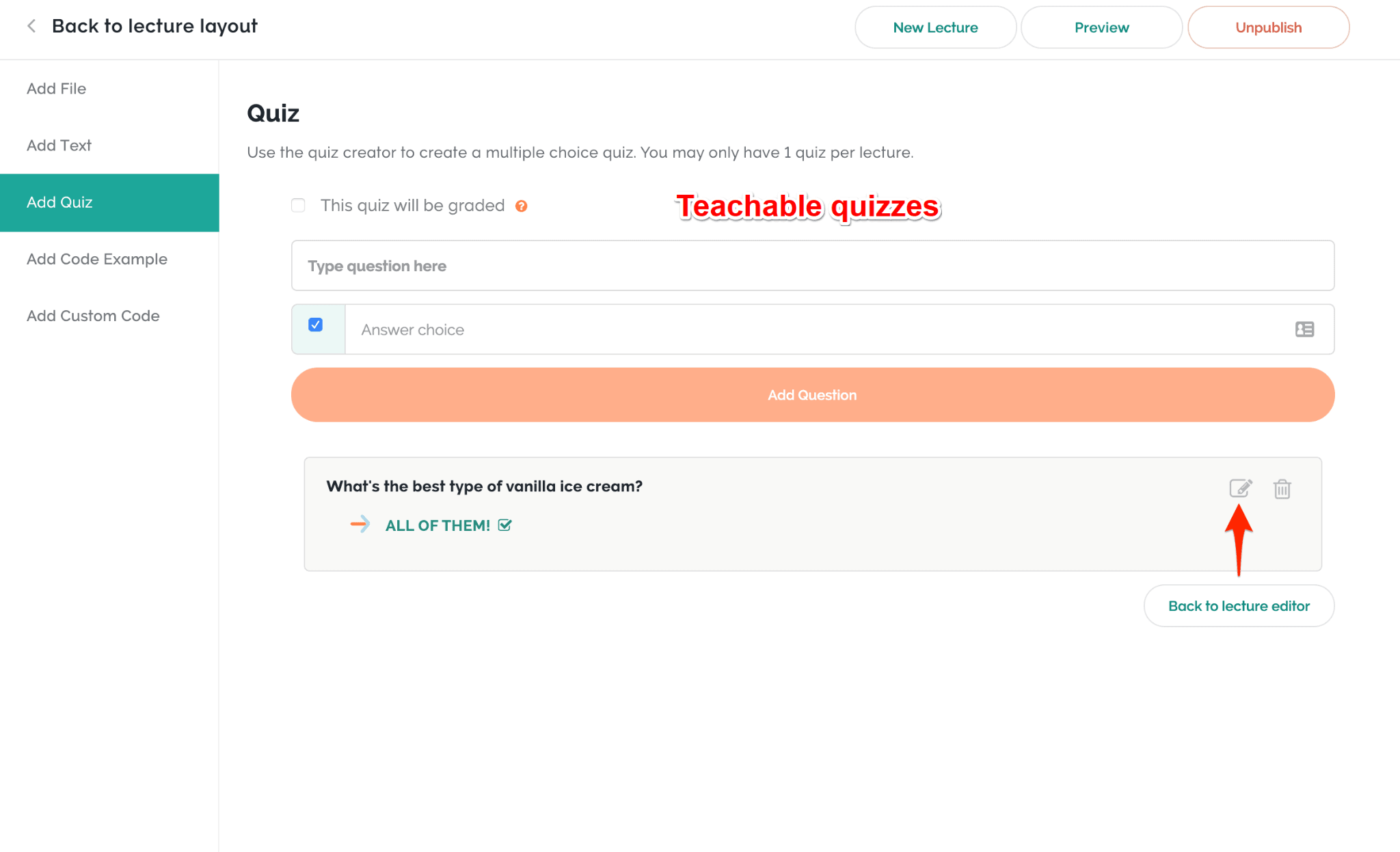Uncheck the correct answer checkbox for answer choice
The height and width of the screenshot is (852, 1400).
(x=315, y=325)
